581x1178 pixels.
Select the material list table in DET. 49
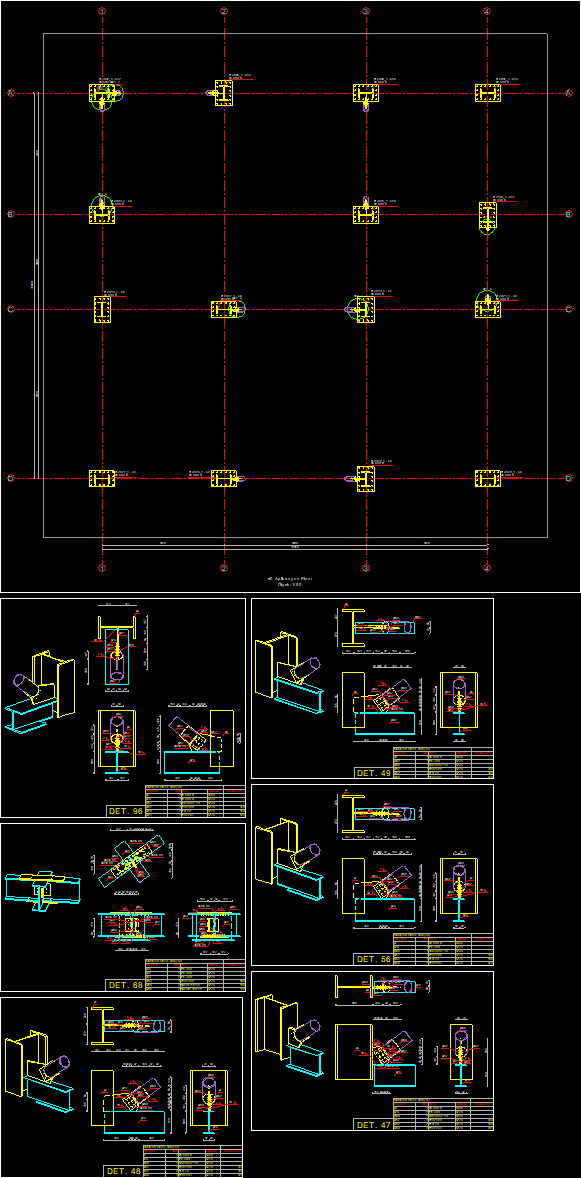tap(443, 762)
